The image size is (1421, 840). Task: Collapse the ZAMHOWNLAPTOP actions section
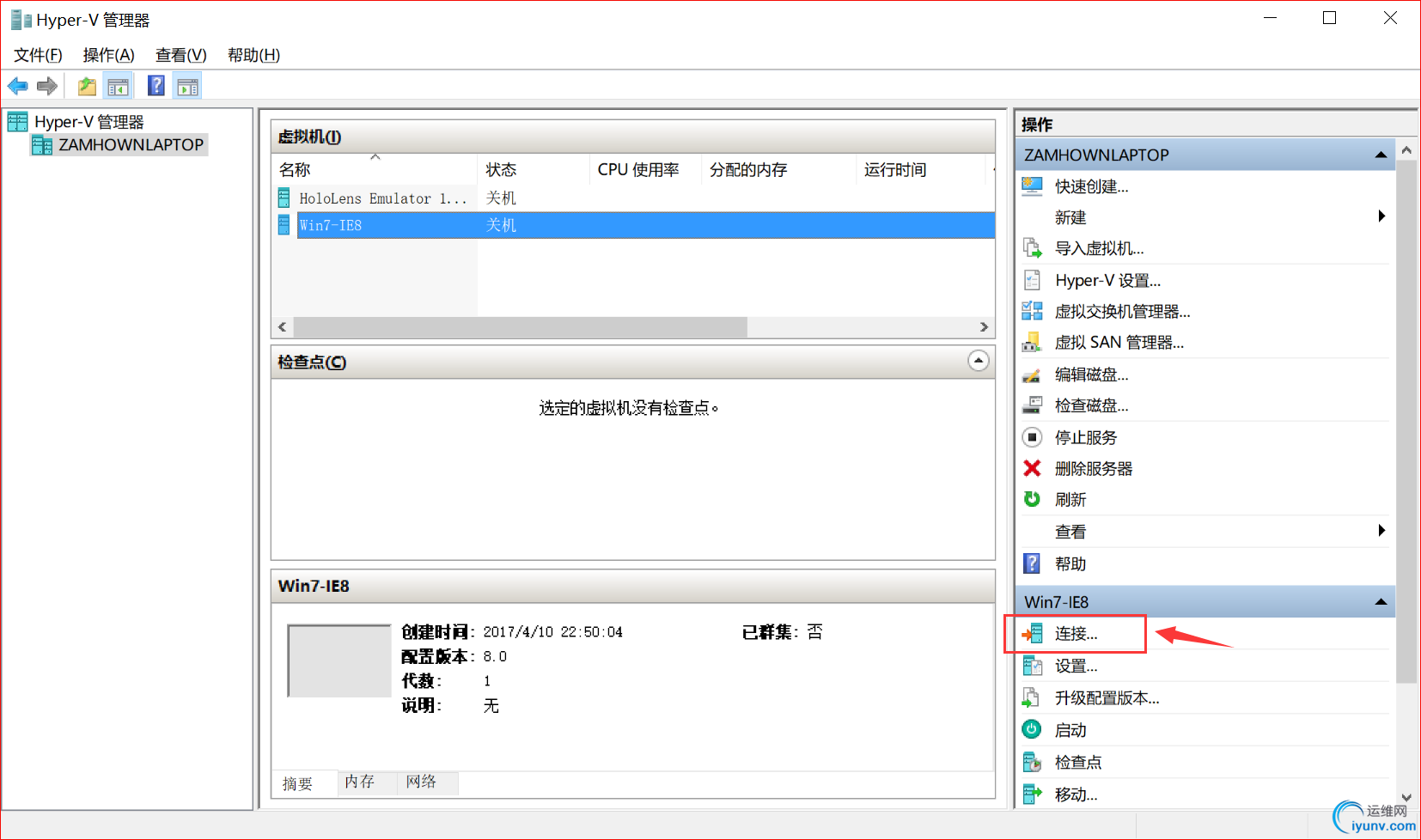[1381, 155]
